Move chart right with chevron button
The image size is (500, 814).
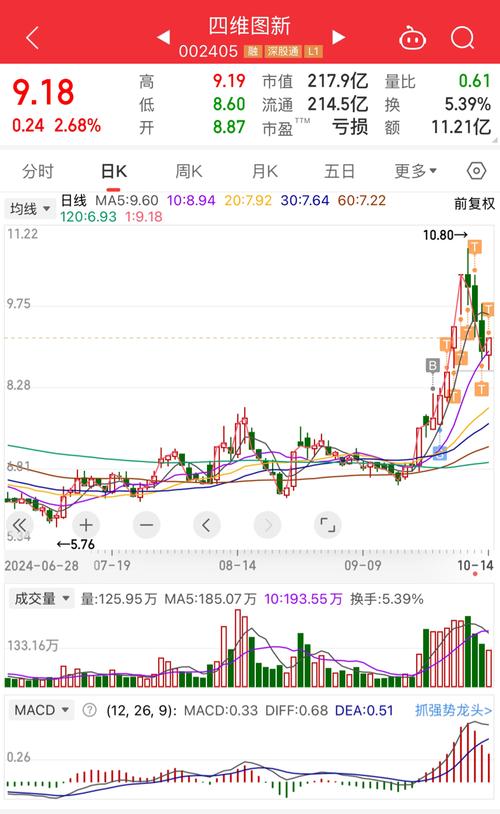coord(267,525)
